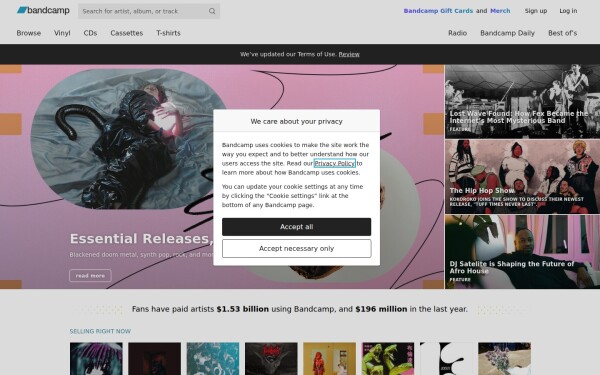Click Accept necessary only button
This screenshot has width=600, height=375.
click(297, 248)
